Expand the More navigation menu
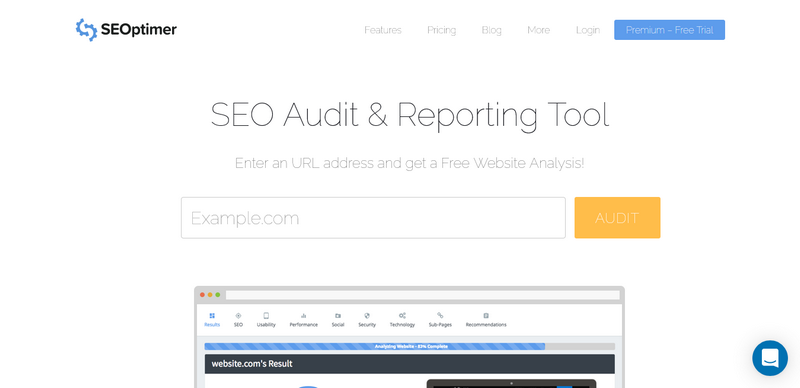The width and height of the screenshot is (800, 388). tap(538, 30)
